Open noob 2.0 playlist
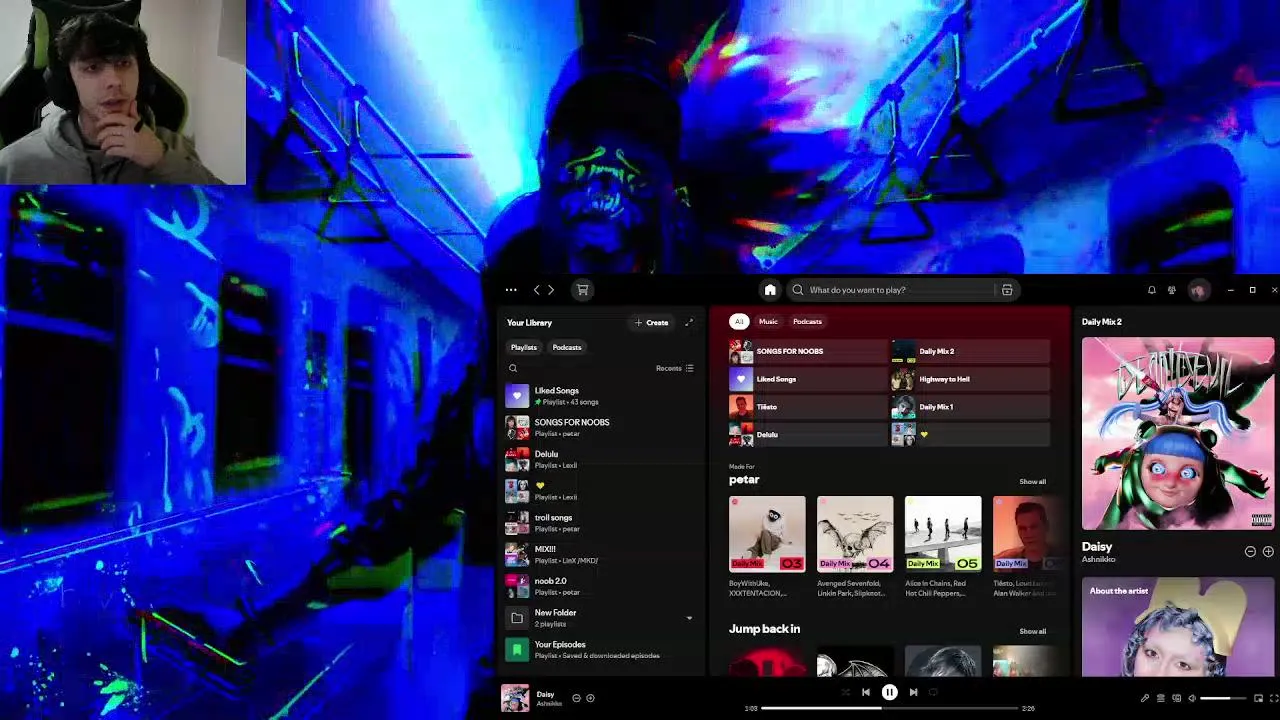The image size is (1280, 720). 600,586
